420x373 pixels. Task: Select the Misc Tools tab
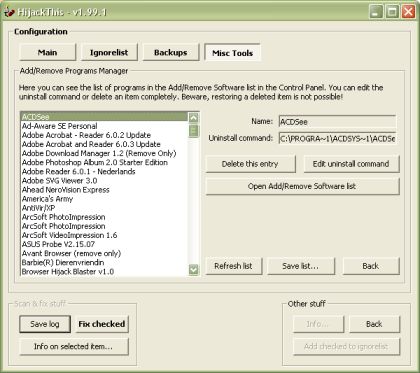tap(232, 53)
